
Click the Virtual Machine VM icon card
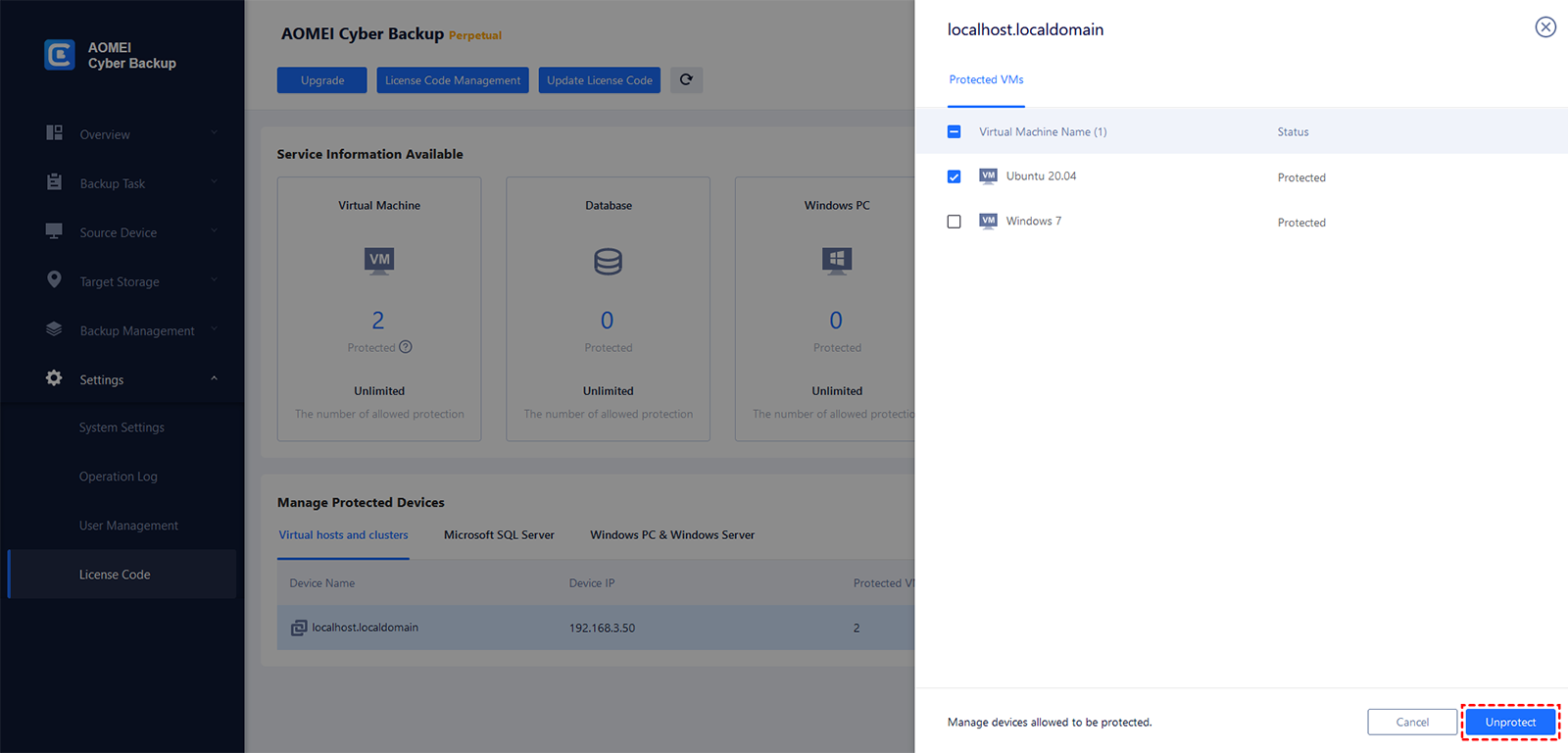(379, 261)
